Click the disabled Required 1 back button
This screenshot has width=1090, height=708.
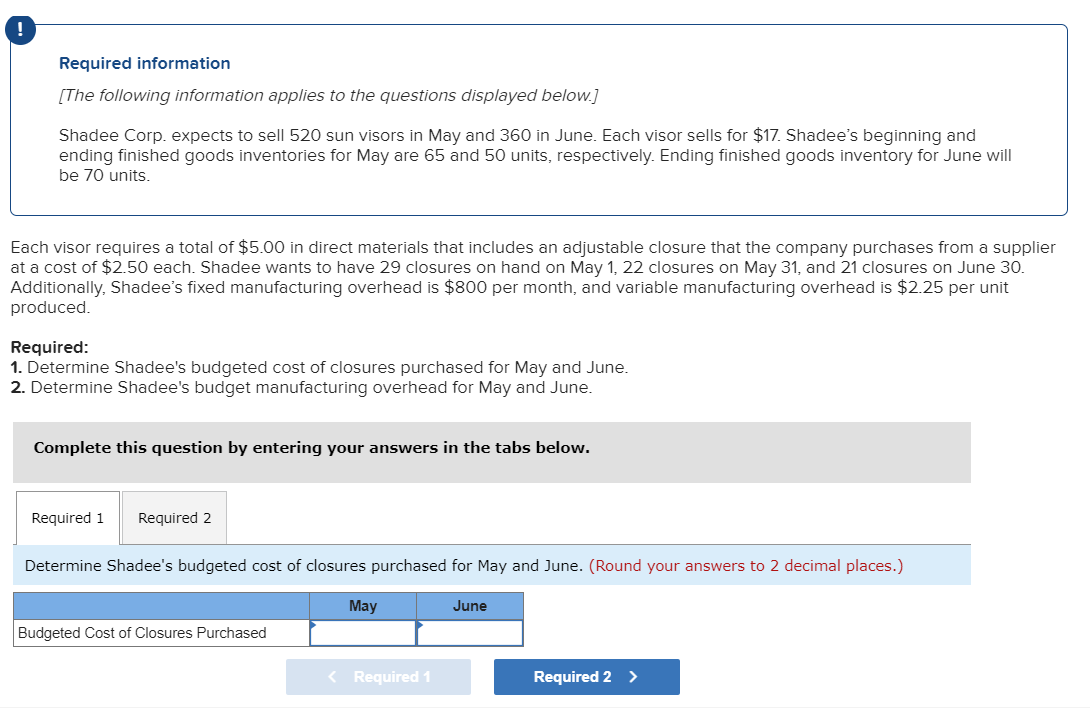tap(378, 676)
